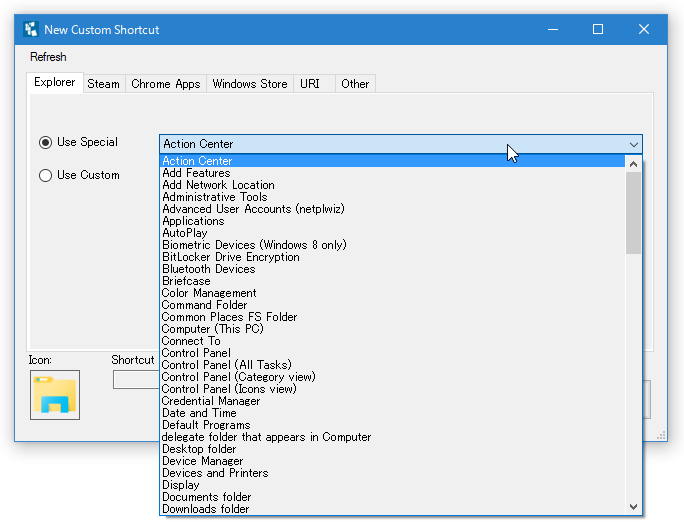Choose Add Features from the list

pos(393,173)
